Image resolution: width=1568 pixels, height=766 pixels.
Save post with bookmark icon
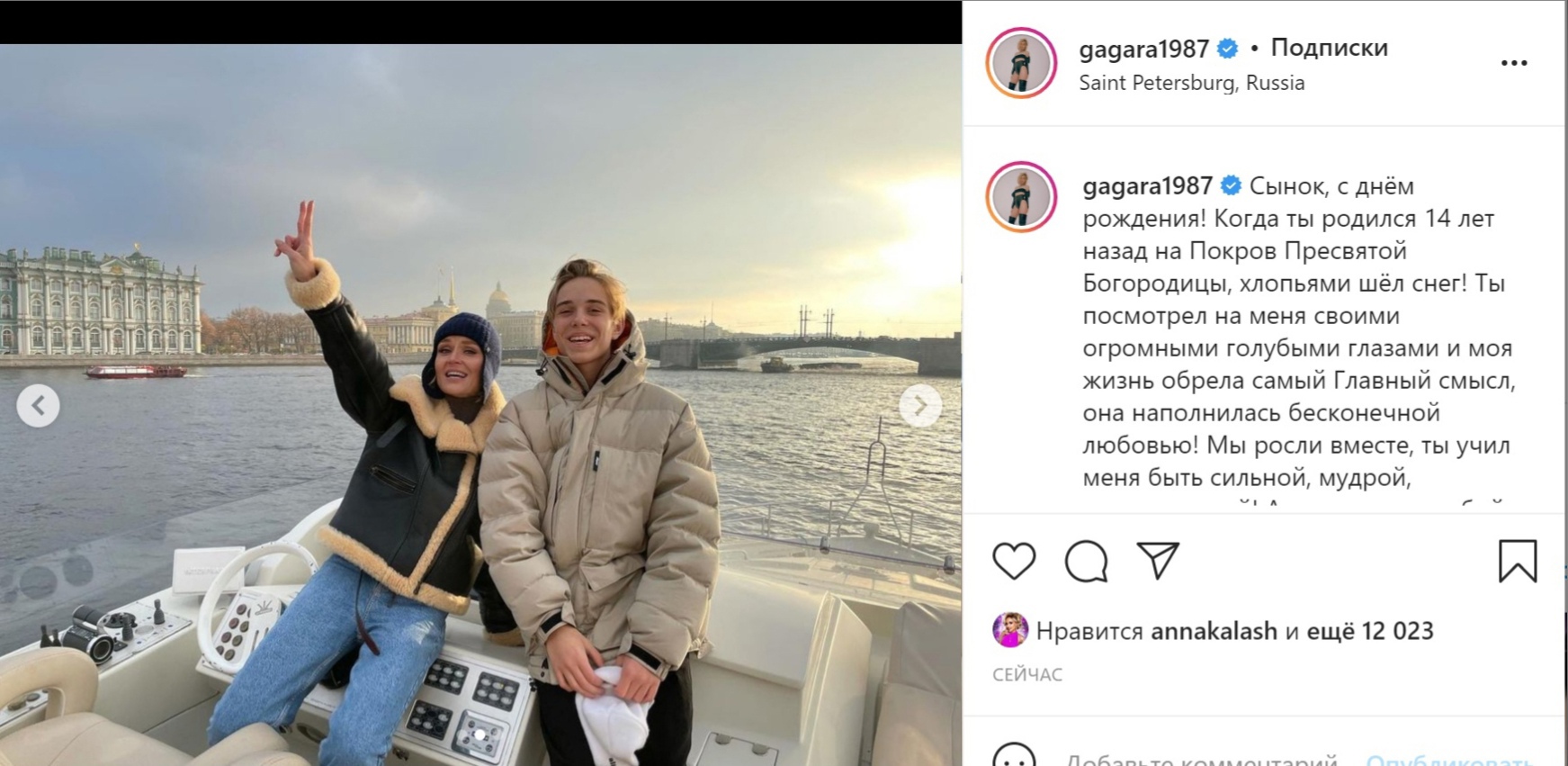coord(1518,562)
